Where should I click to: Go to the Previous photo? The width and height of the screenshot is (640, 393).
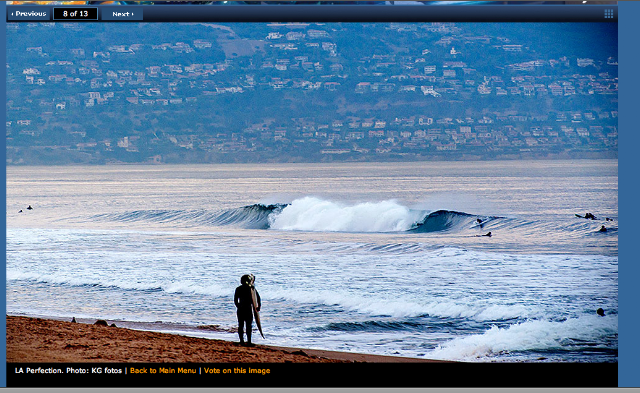tap(29, 14)
